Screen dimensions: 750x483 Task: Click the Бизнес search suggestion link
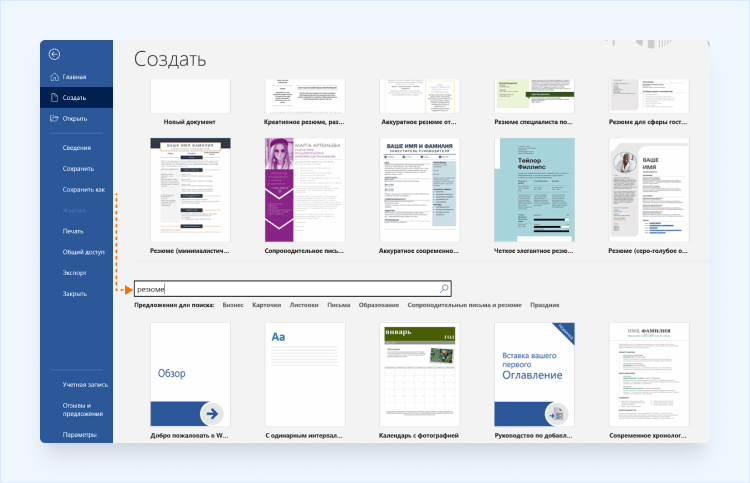233,304
